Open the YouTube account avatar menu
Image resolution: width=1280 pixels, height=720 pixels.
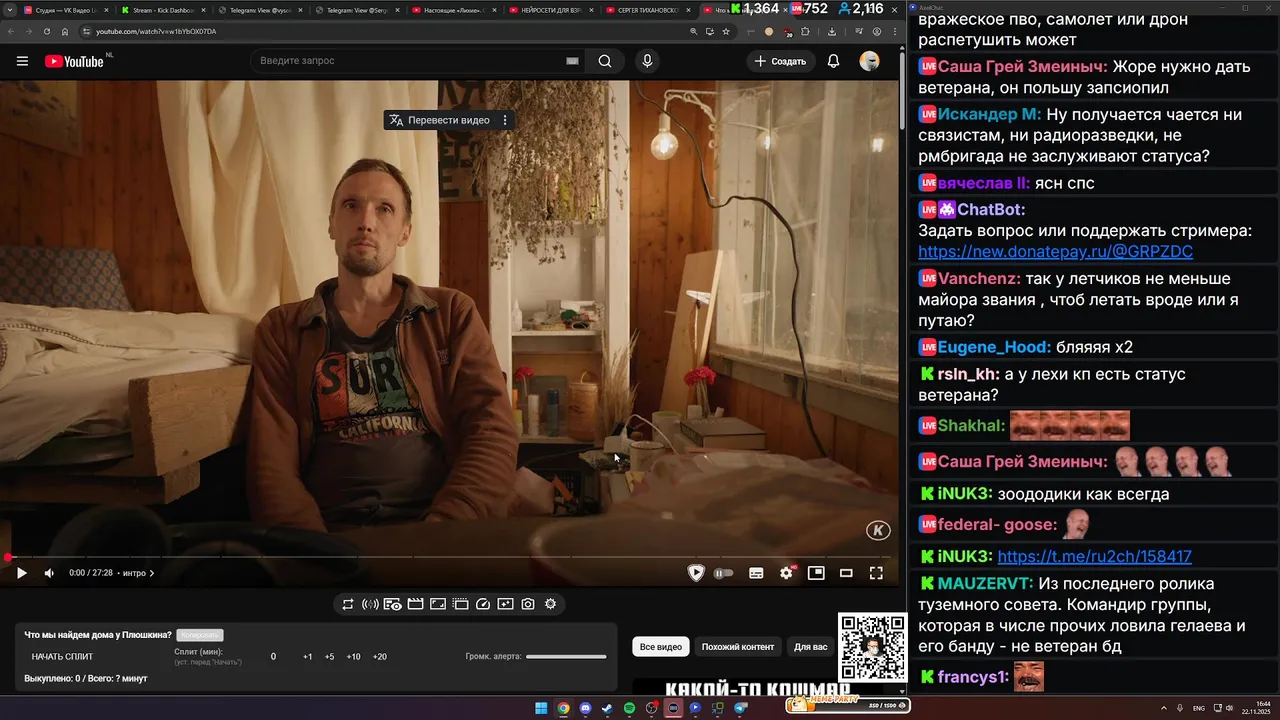869,61
